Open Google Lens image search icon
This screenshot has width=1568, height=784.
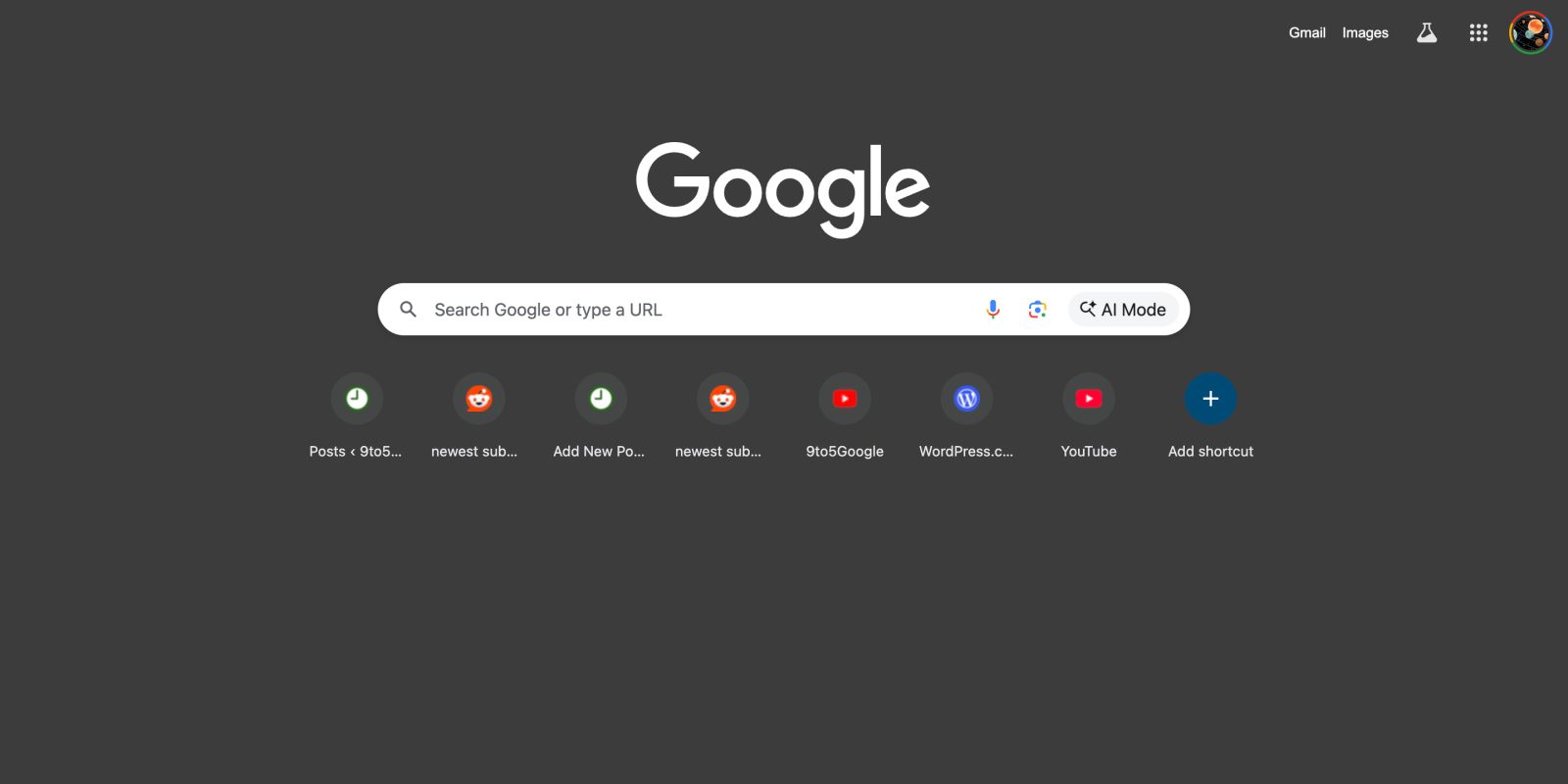[x=1038, y=310]
